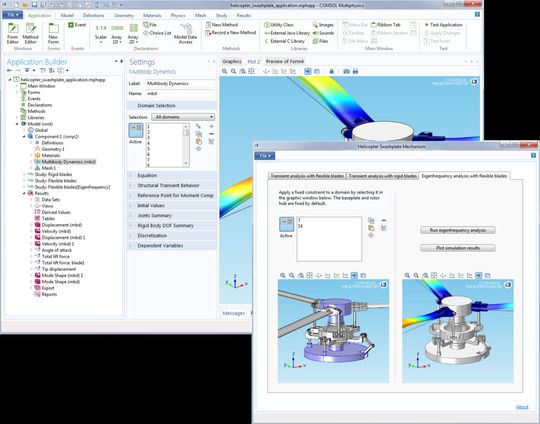Switch to the Physics ribbon tab
540x424 pixels.
[178, 15]
